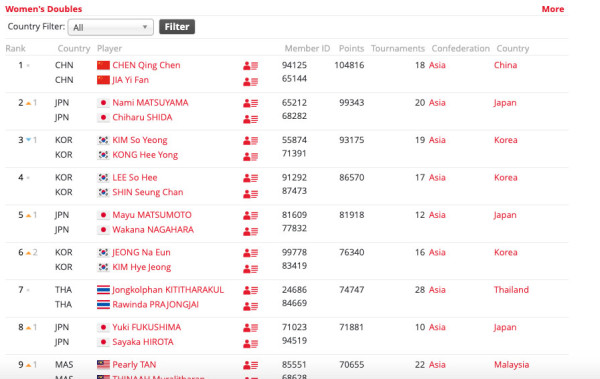The height and width of the screenshot is (379, 600).
Task: Open China country link in rank 1 row
Action: point(505,65)
